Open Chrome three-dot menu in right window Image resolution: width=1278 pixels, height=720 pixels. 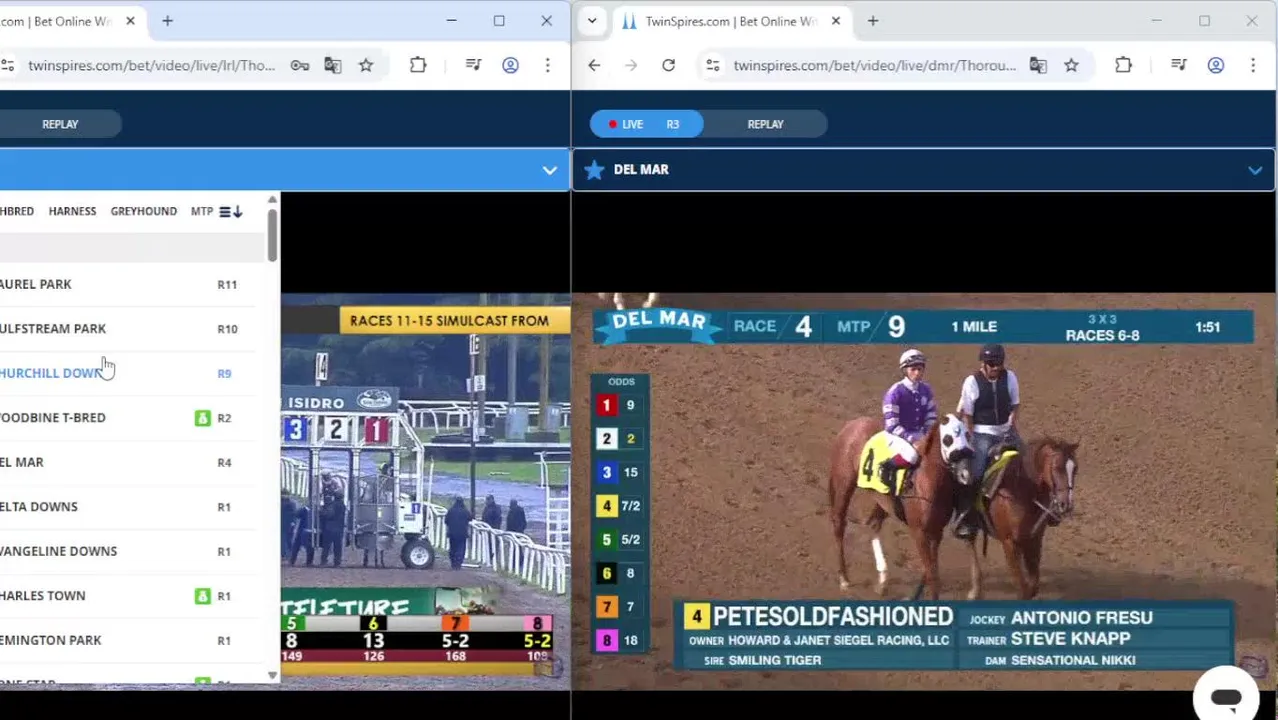1253,66
